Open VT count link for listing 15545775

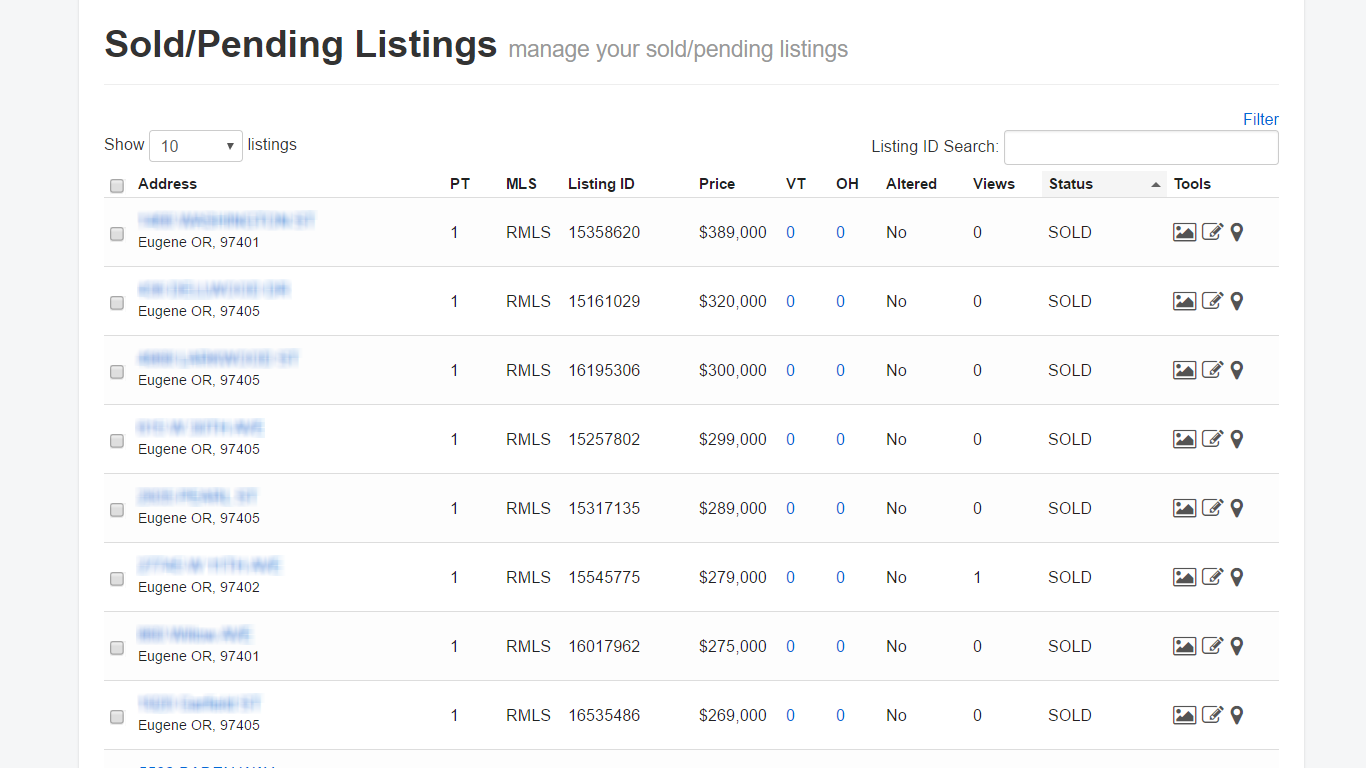790,577
